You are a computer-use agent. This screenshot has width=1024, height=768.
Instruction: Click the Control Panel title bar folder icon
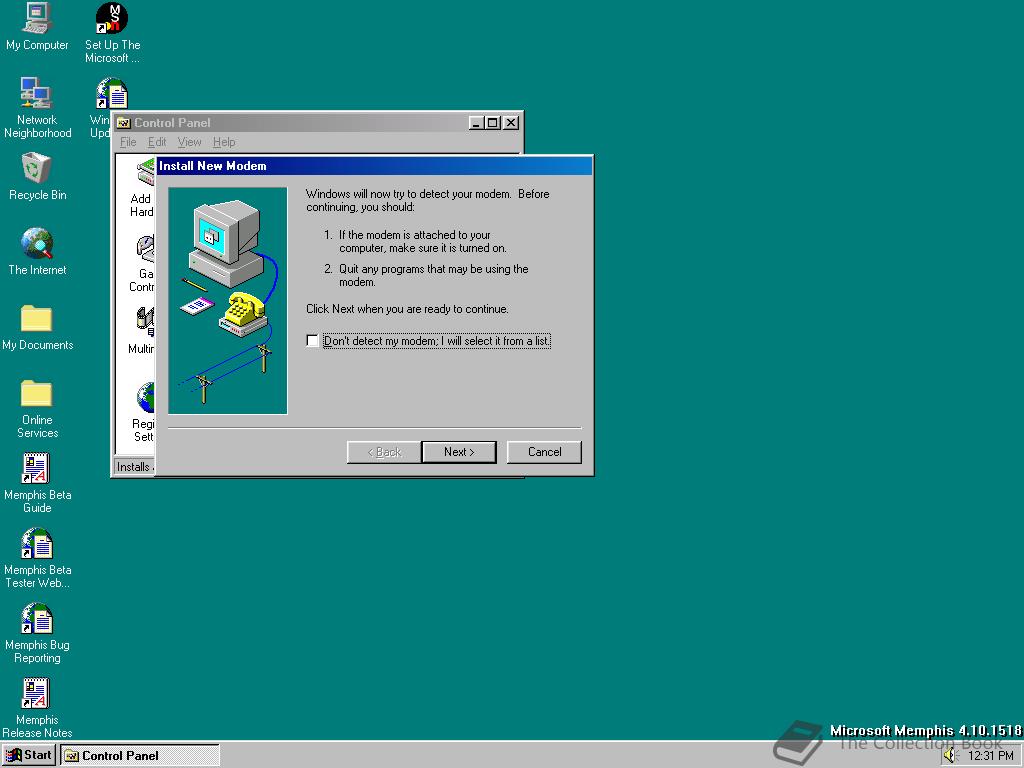(x=123, y=123)
